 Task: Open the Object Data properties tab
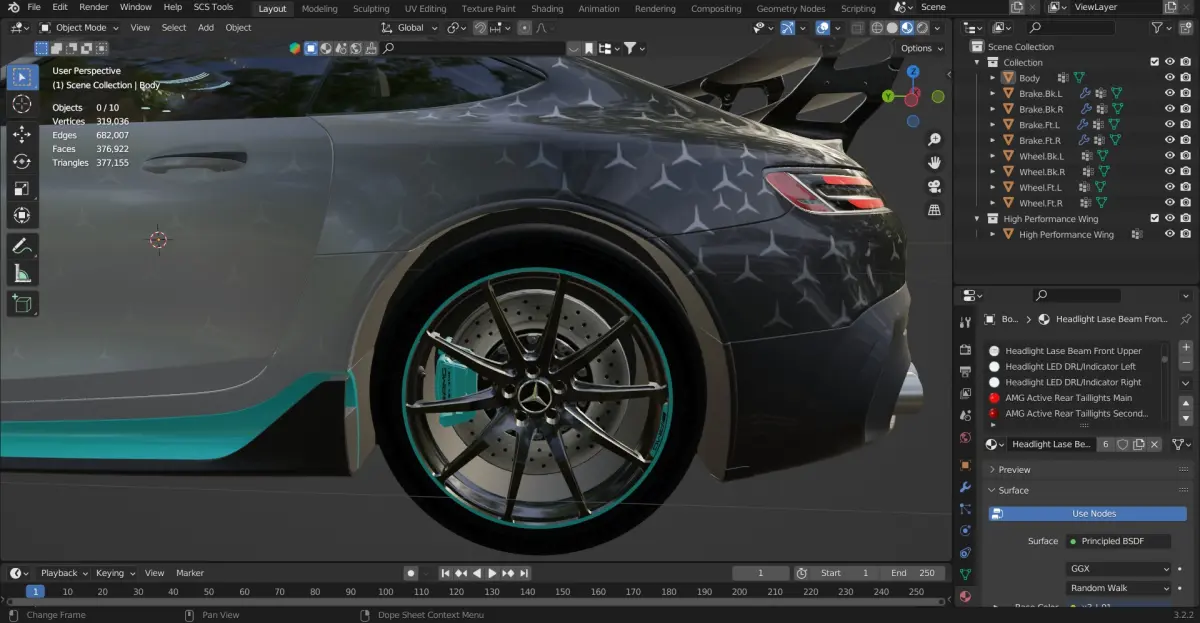coord(965,574)
